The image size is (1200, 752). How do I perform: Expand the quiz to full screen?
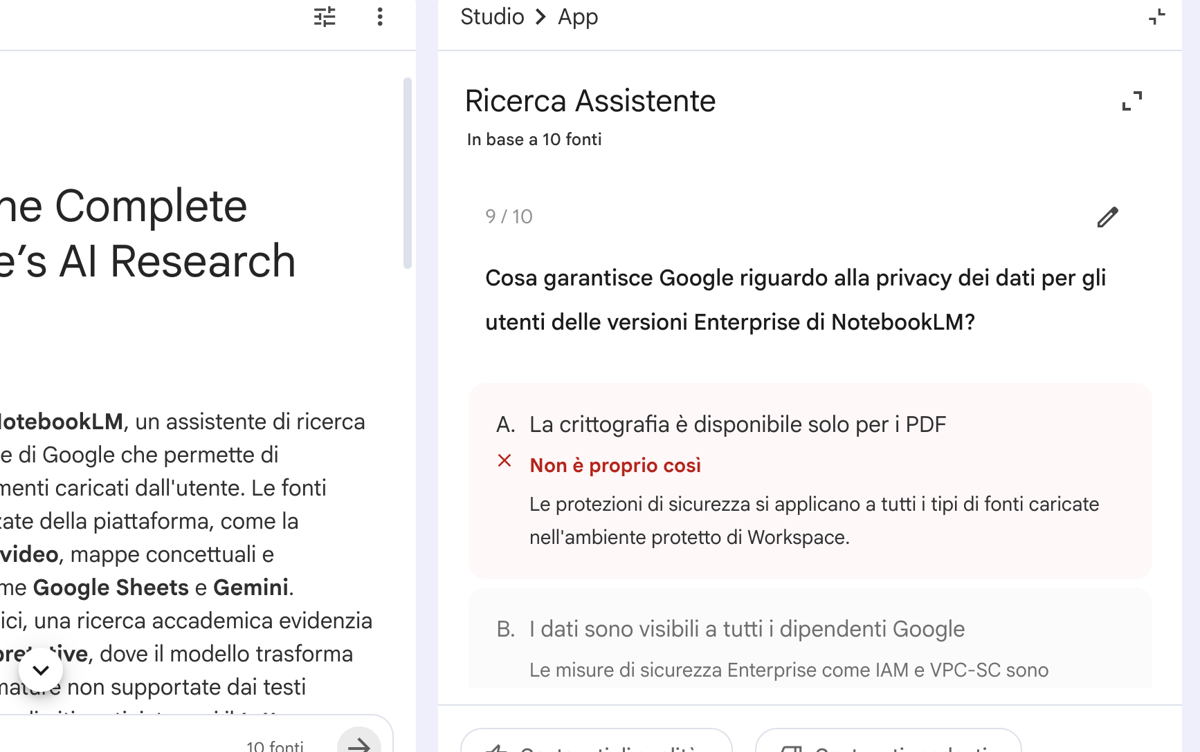(1132, 101)
